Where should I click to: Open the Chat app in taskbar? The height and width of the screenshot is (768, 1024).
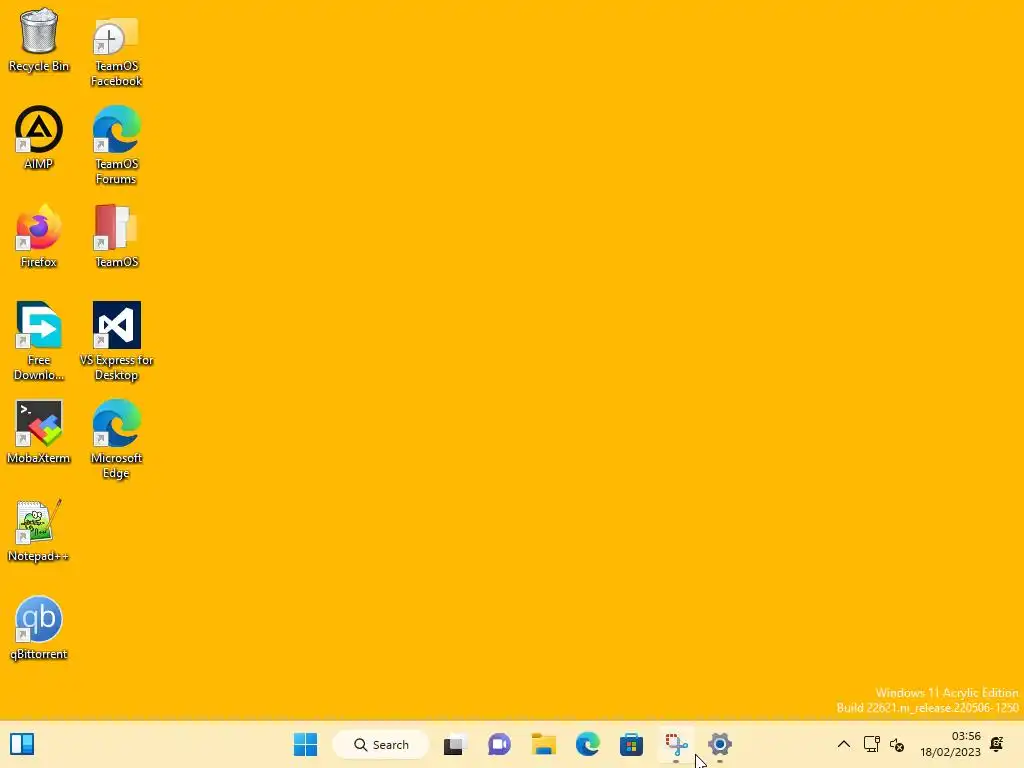500,744
